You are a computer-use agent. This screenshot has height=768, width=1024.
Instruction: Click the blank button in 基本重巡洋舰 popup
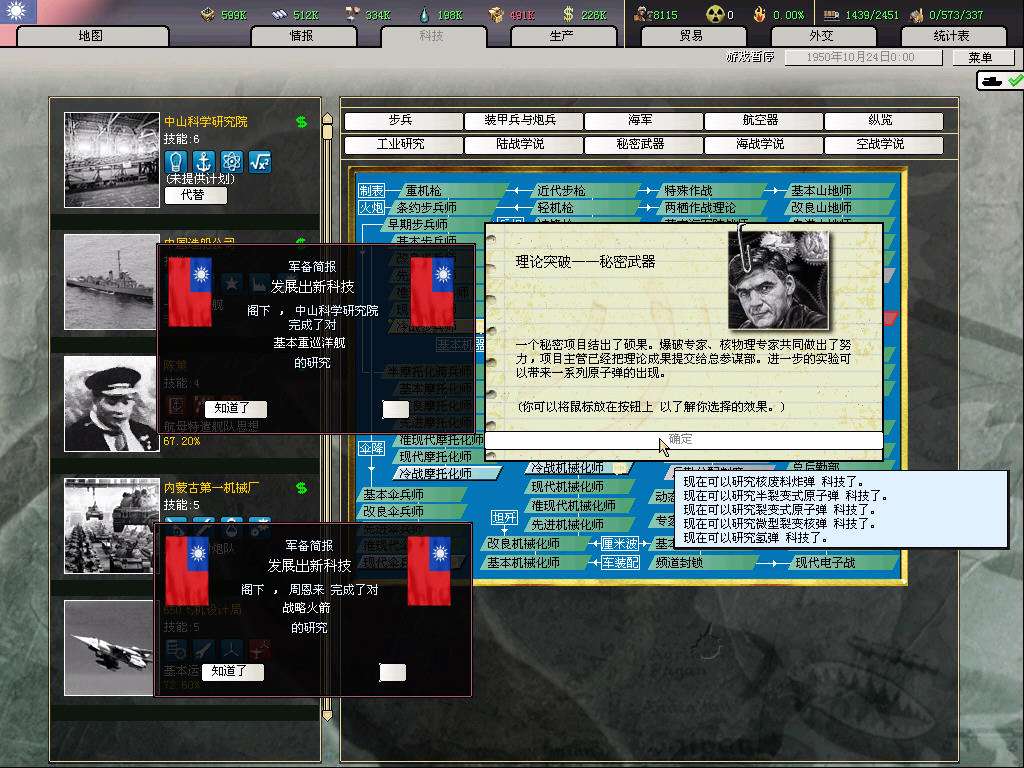[x=395, y=409]
